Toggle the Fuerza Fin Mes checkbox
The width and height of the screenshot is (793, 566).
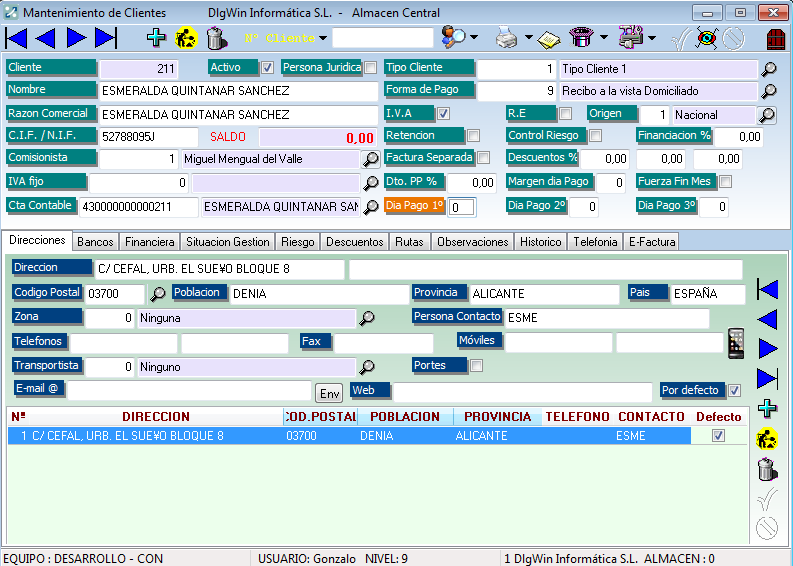[x=725, y=182]
